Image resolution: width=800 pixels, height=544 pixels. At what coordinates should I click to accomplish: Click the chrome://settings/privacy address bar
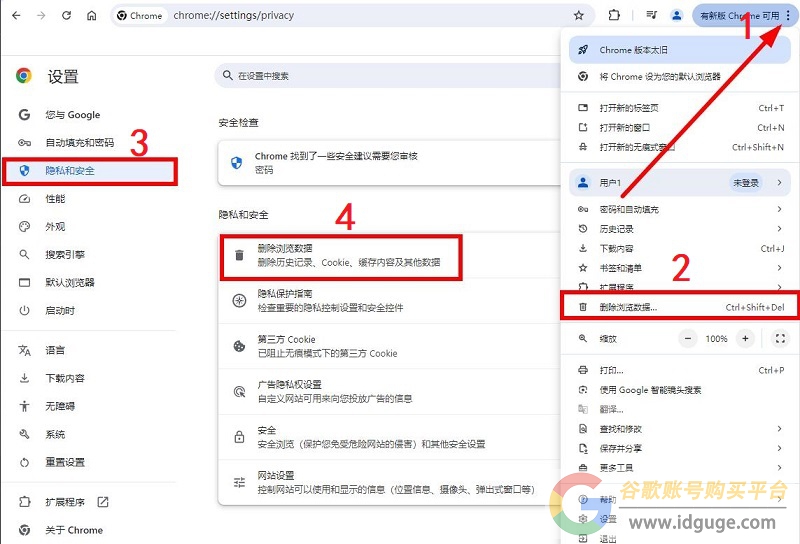coord(352,15)
